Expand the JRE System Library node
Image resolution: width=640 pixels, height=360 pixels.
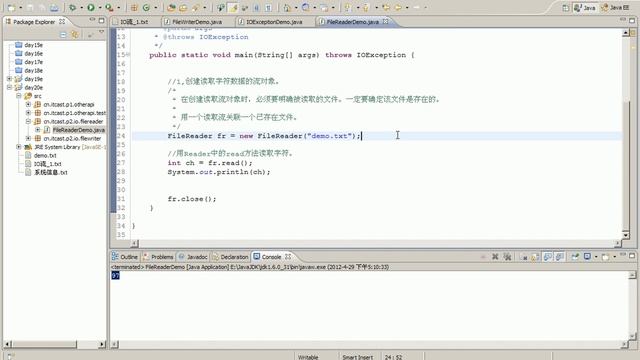[19, 147]
